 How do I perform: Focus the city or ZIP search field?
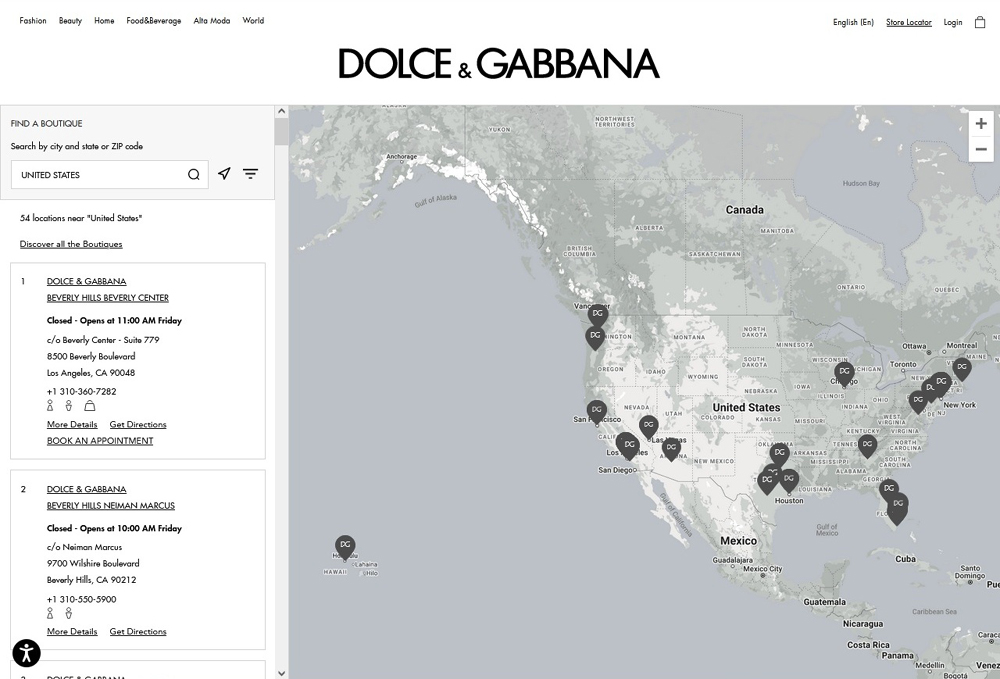100,175
